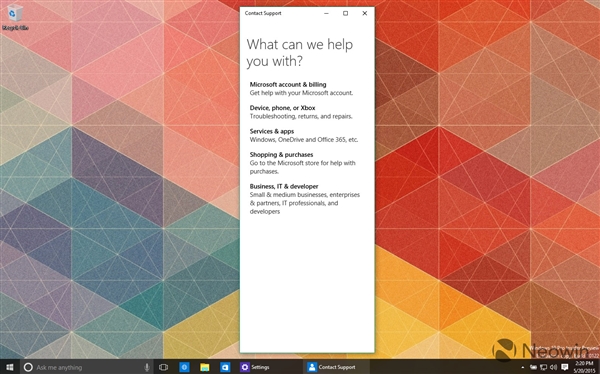600x374 pixels.
Task: Open the network tray icon
Action: tap(543, 367)
